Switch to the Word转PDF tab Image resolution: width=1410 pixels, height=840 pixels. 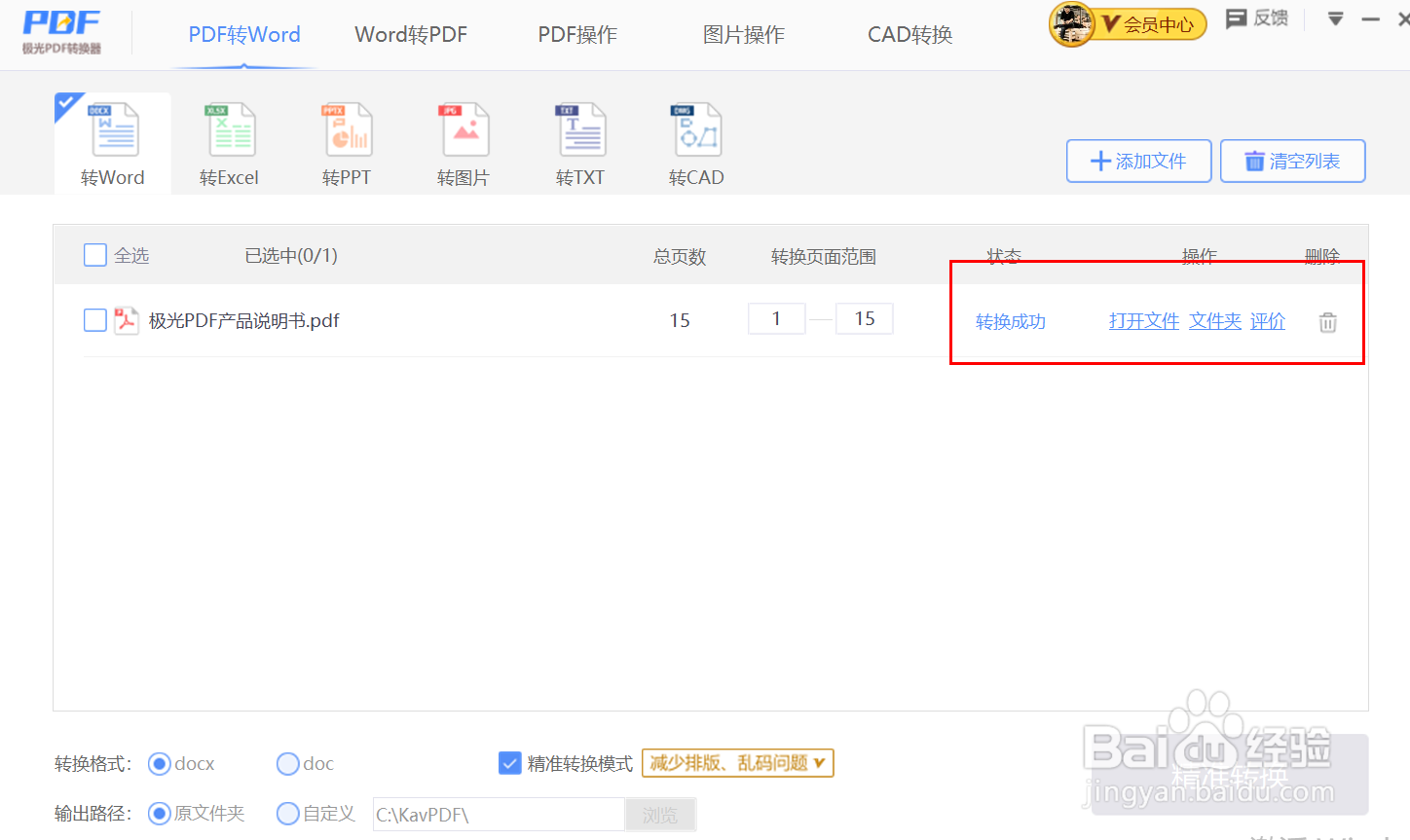pos(411,34)
